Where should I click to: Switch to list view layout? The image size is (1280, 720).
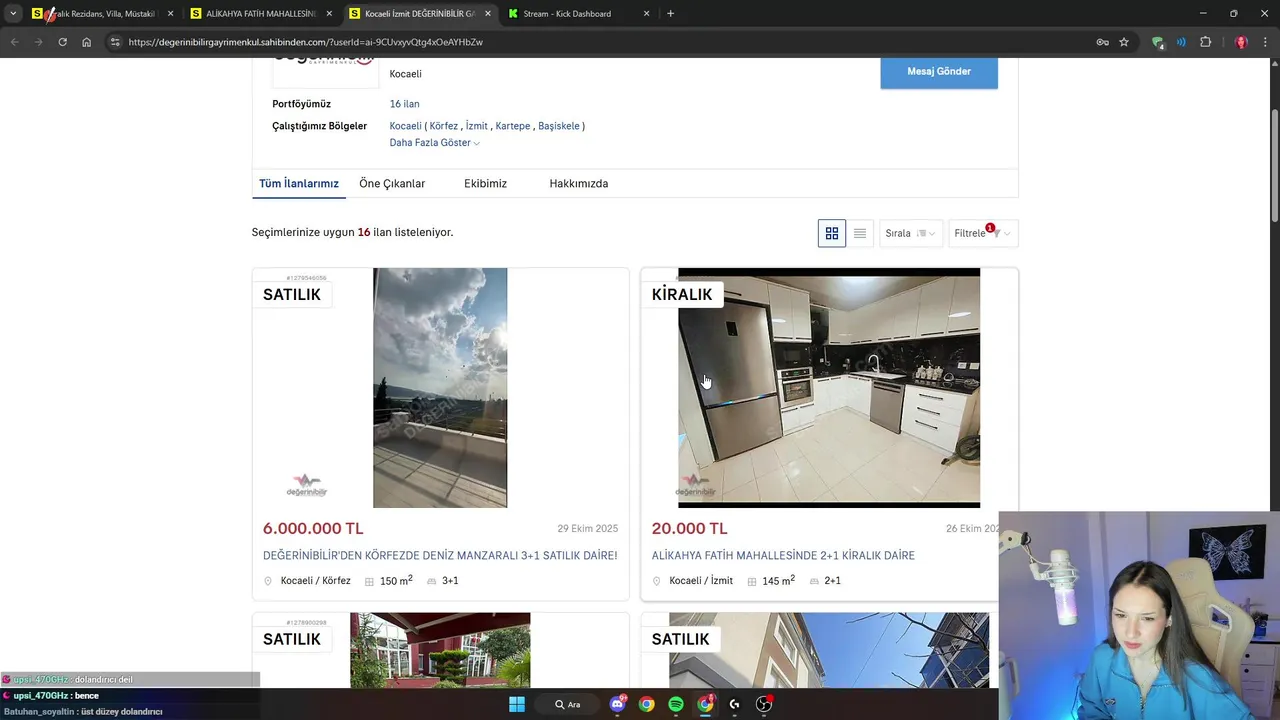(860, 233)
